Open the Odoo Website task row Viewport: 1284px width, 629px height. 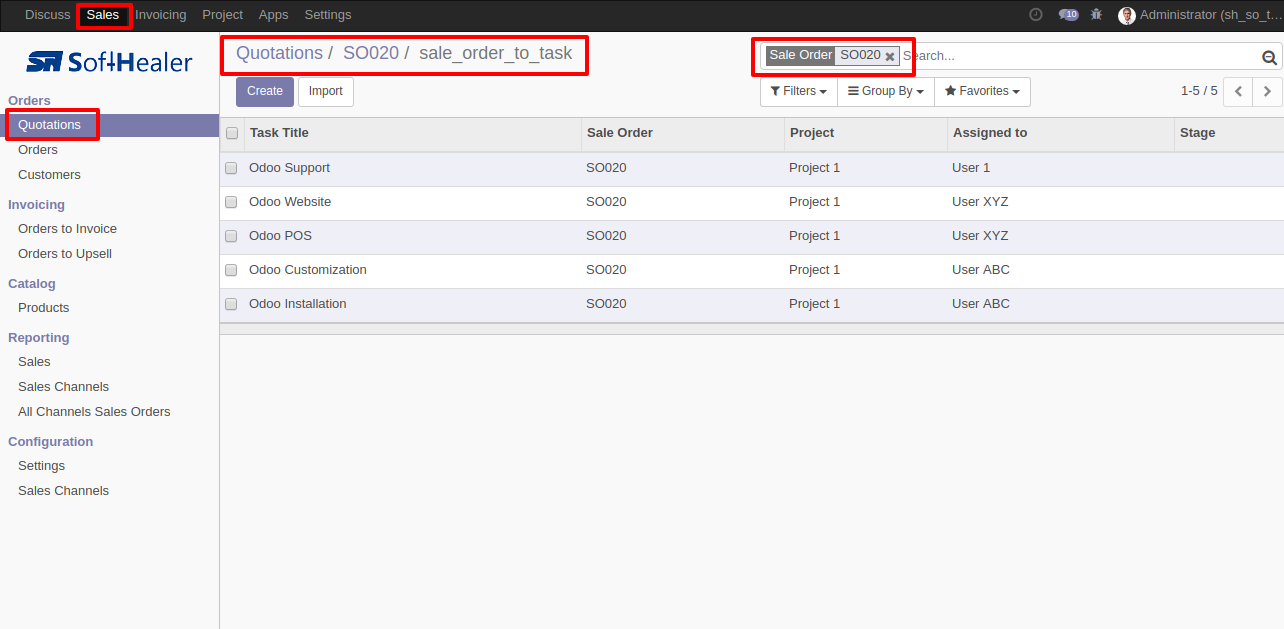pyautogui.click(x=752, y=202)
